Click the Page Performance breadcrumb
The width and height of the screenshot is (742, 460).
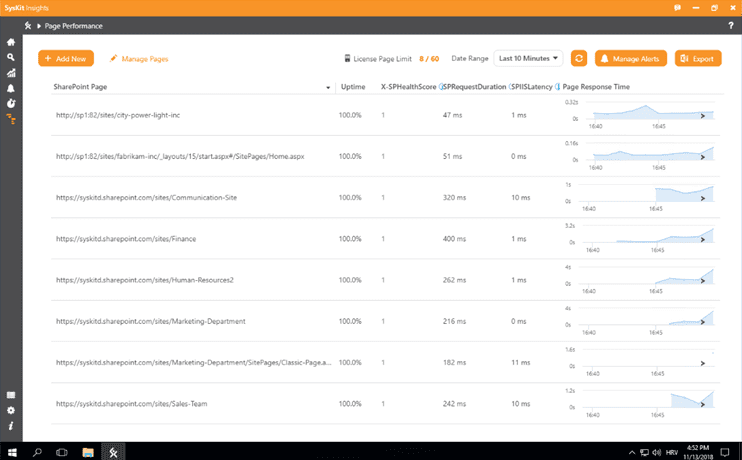(73, 26)
